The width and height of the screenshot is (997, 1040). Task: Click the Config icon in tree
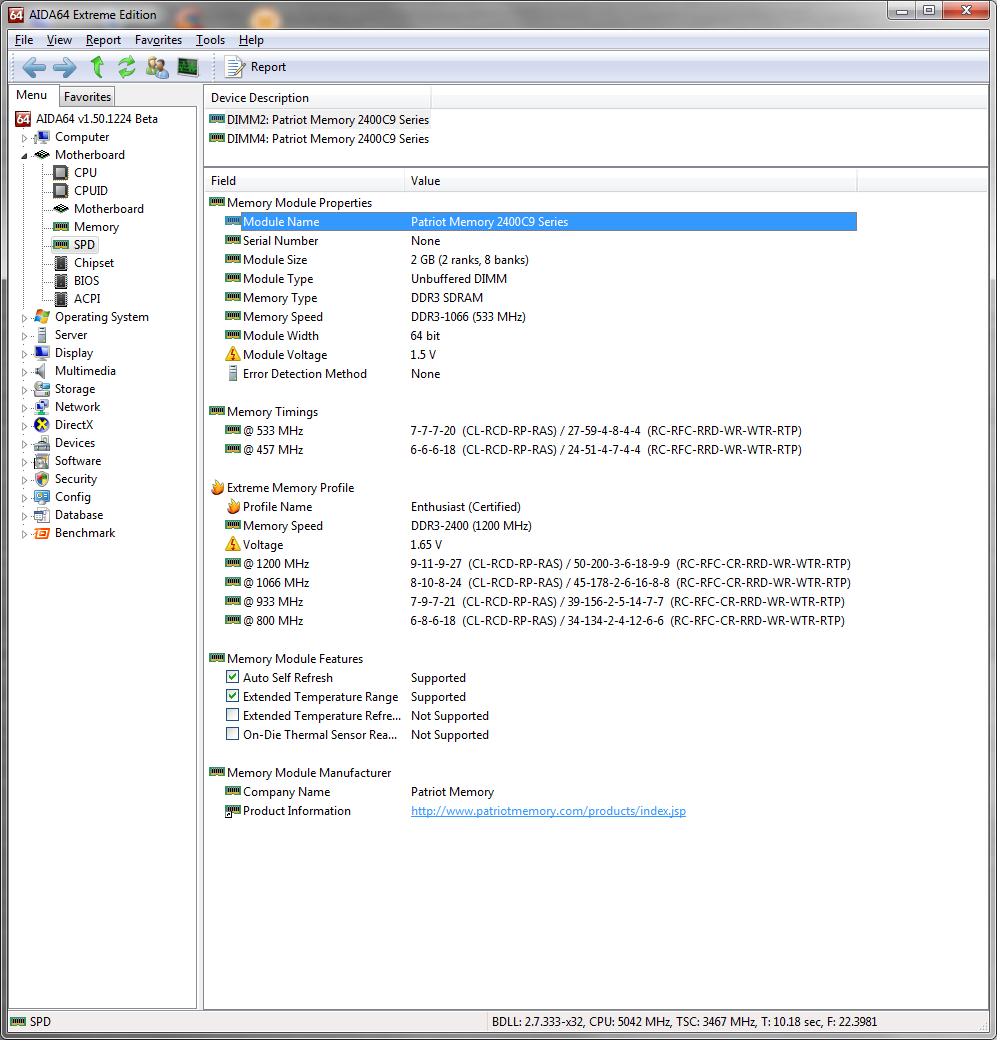(x=42, y=497)
